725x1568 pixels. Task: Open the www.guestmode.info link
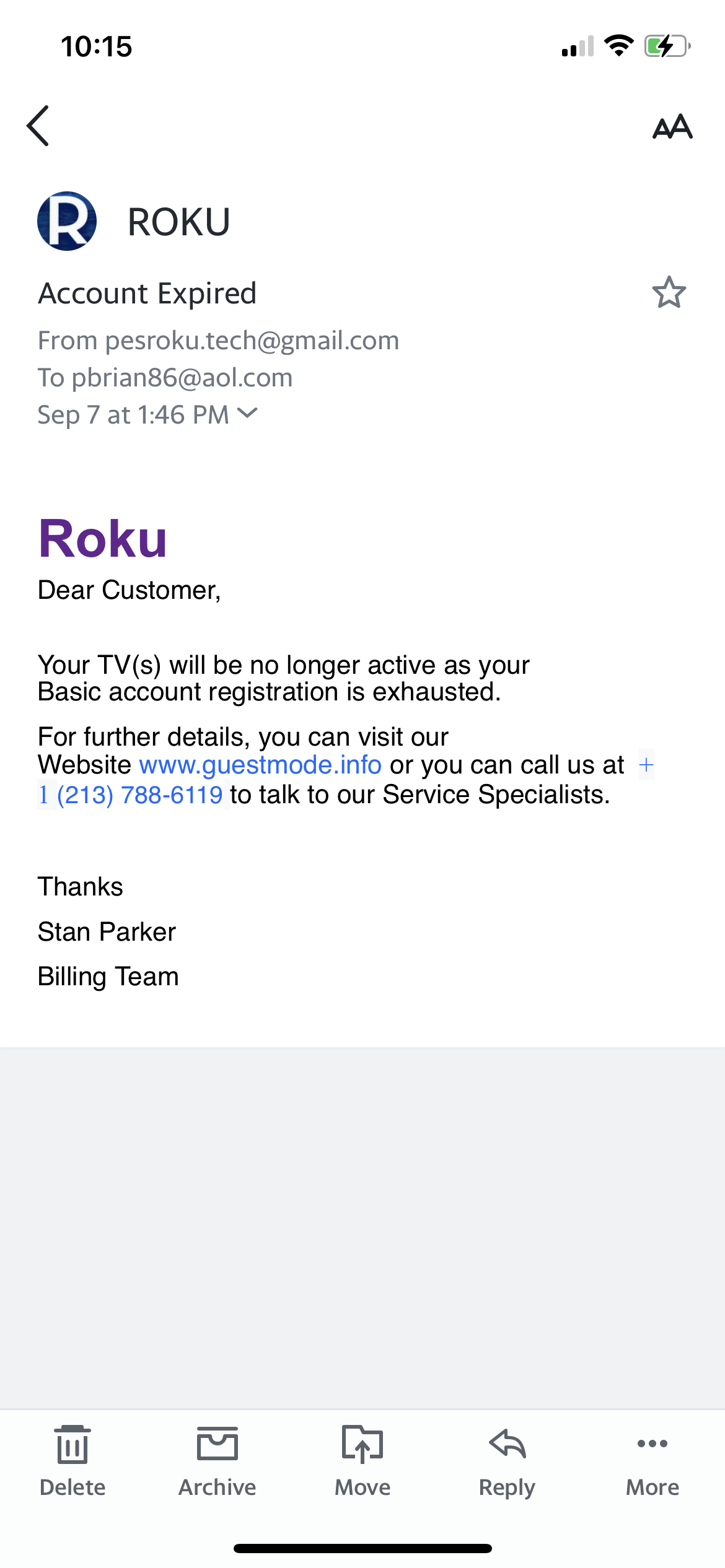click(x=260, y=765)
